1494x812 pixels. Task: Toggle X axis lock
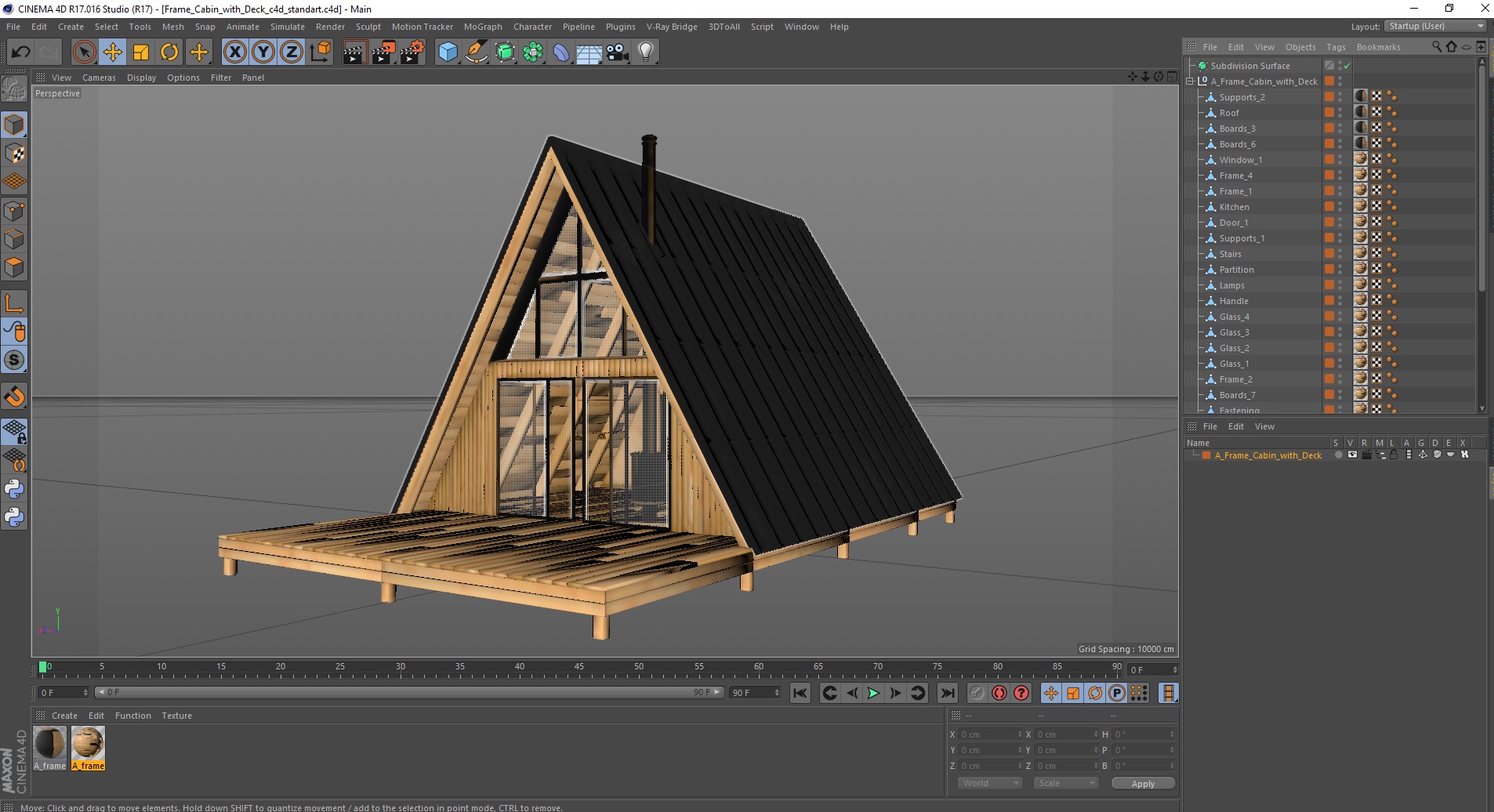click(234, 53)
